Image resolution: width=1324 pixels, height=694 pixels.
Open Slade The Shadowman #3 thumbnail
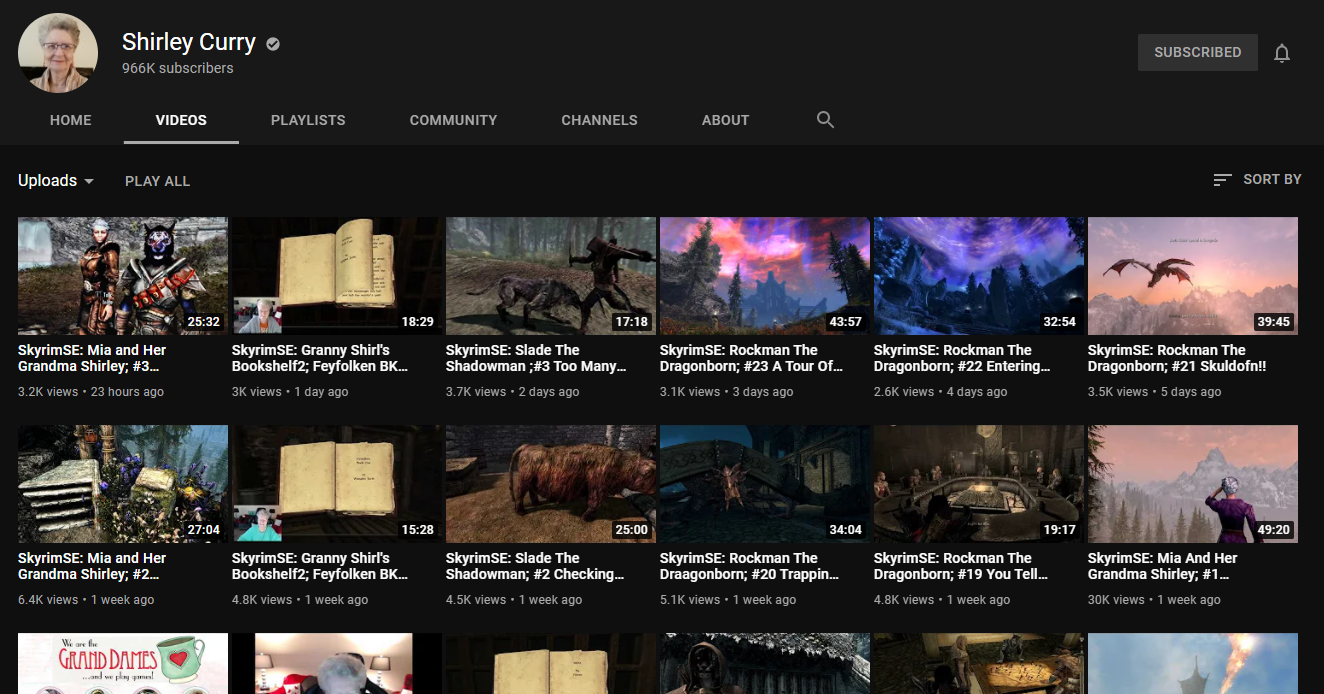coord(551,276)
